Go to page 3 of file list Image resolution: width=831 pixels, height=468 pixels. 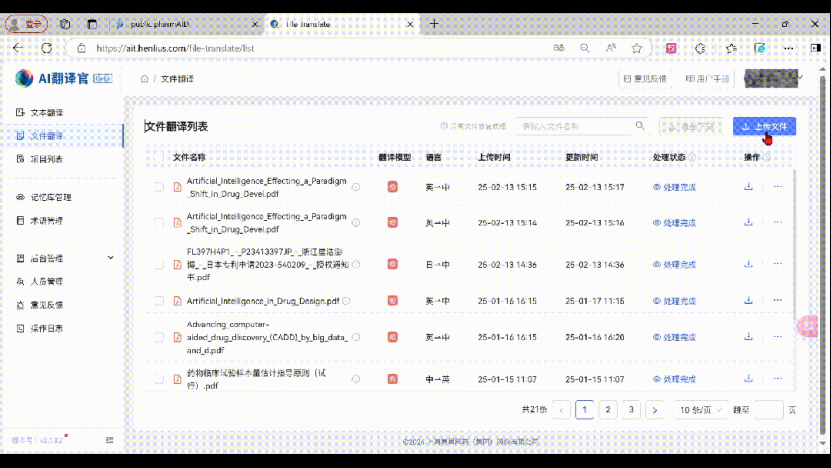[631, 410]
